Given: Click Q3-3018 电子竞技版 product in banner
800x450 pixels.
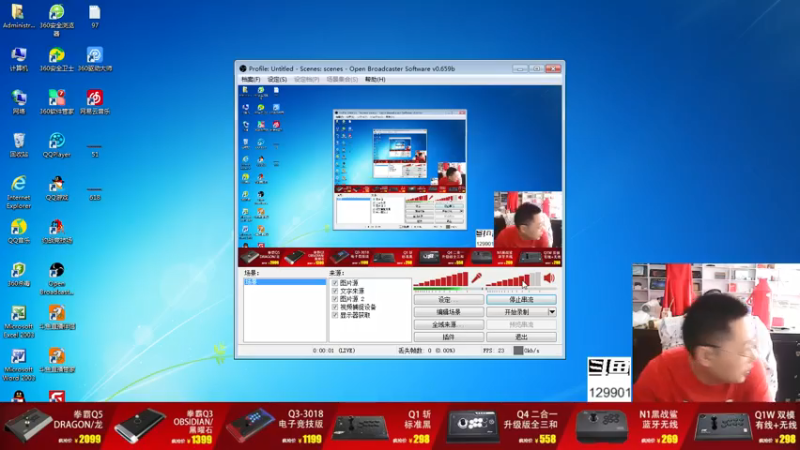Looking at the screenshot, I should 276,426.
